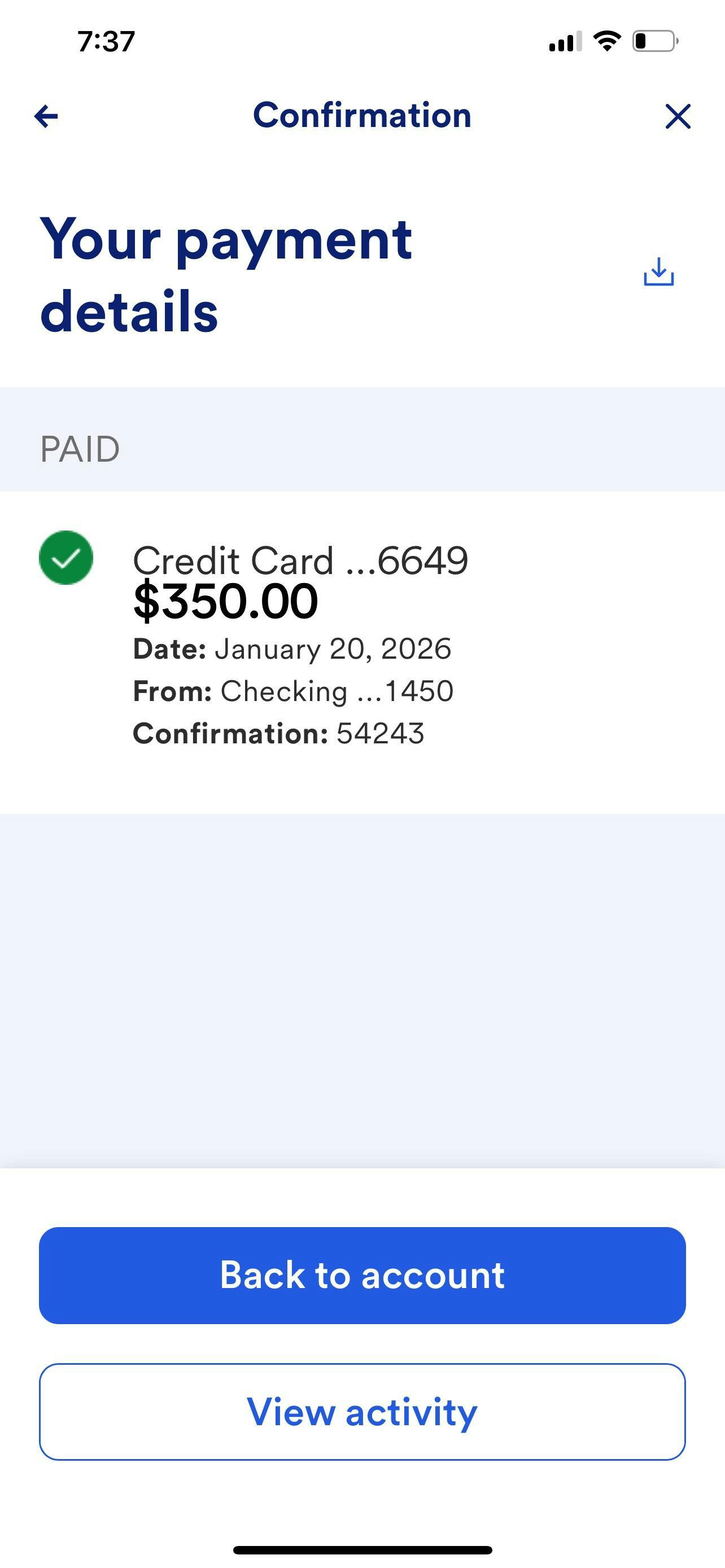Close the Confirmation screen with X
The width and height of the screenshot is (725, 1568).
pyautogui.click(x=678, y=116)
